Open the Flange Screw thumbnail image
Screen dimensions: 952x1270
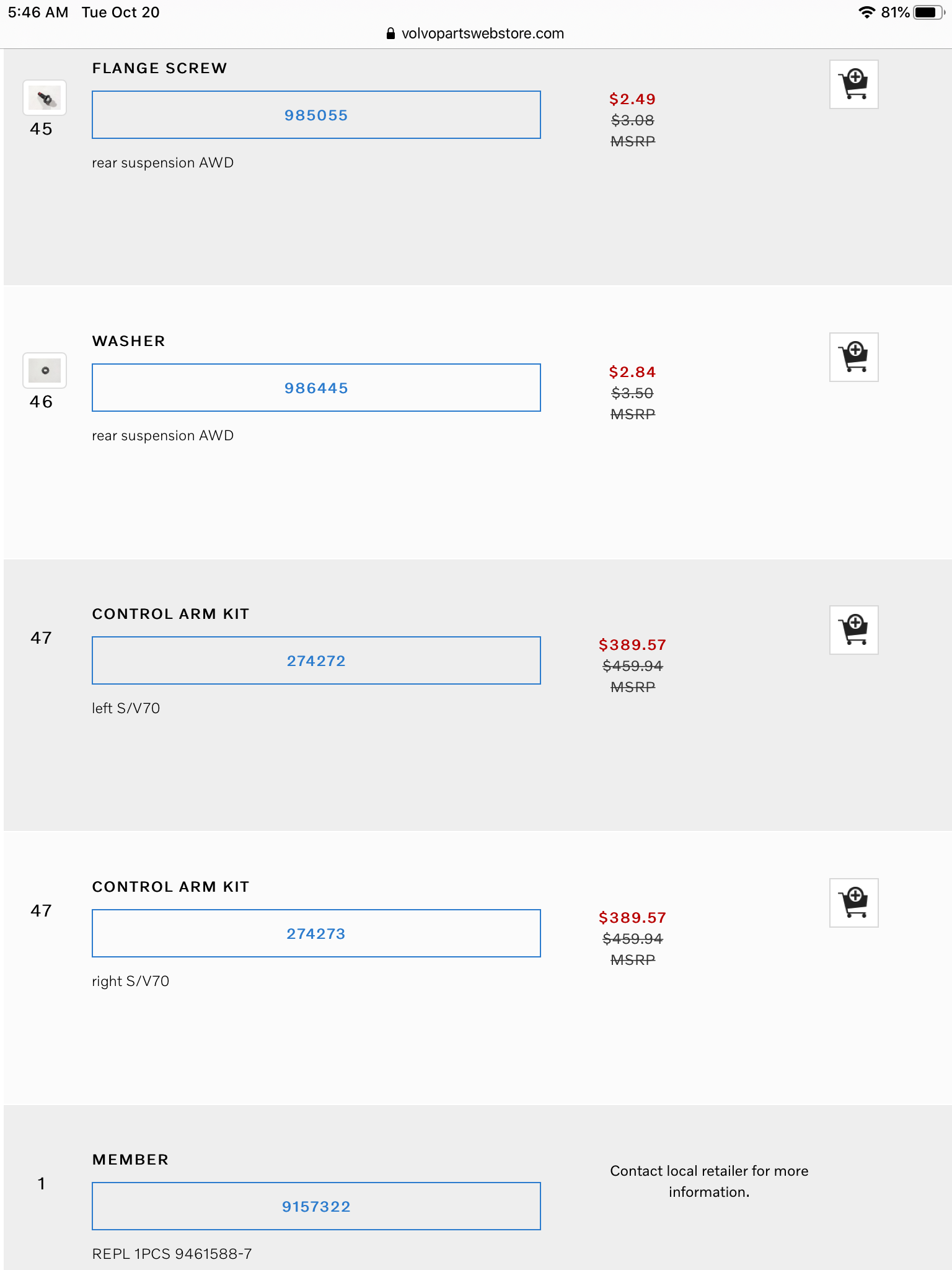[45, 98]
